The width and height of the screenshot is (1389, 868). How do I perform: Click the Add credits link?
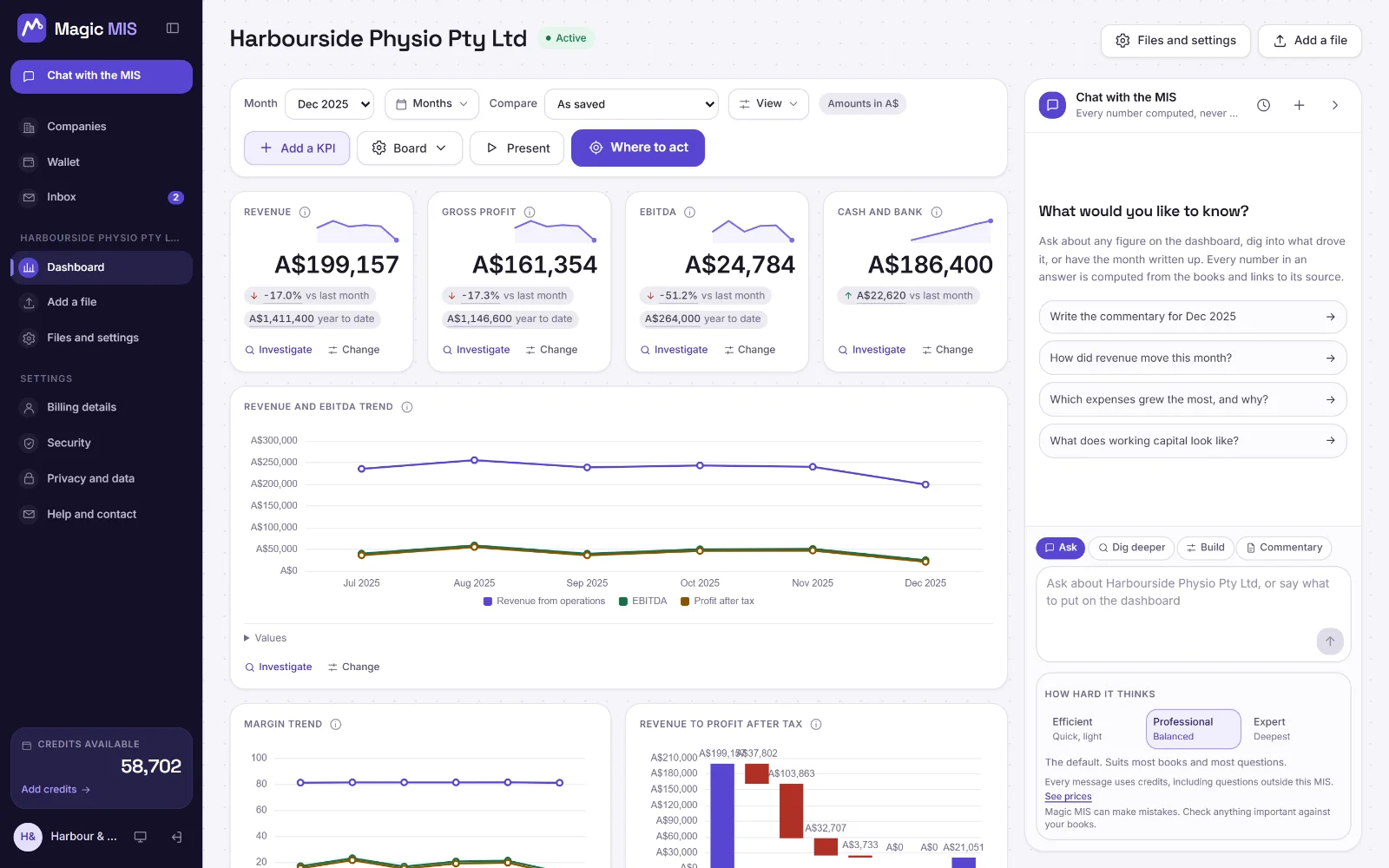point(56,790)
